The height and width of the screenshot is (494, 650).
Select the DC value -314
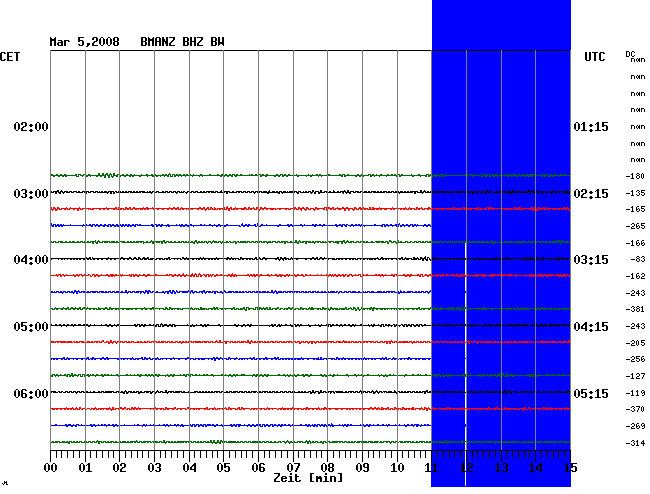pyautogui.click(x=635, y=443)
